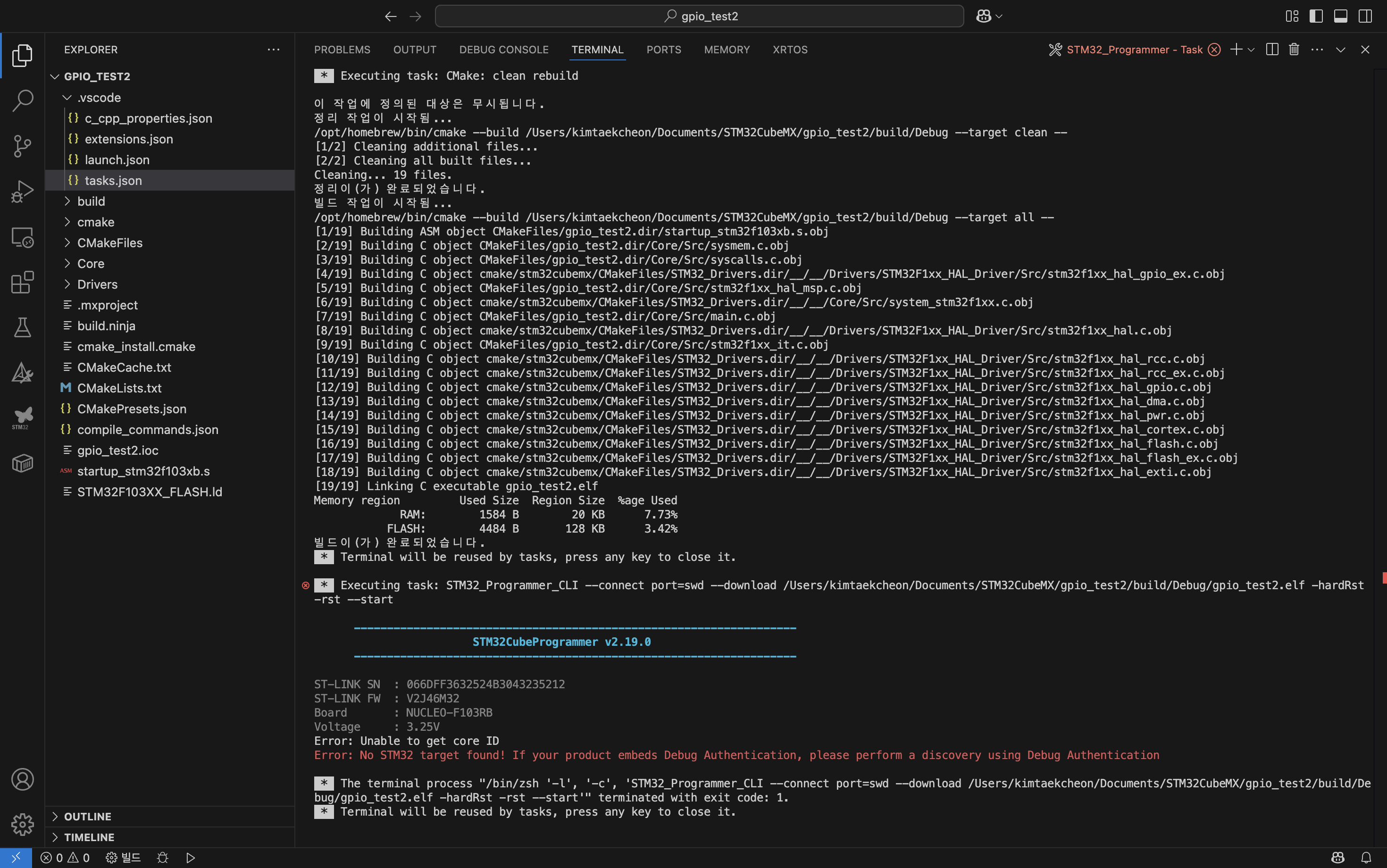Open launch.json file
Viewport: 1387px width, 868px height.
click(x=170, y=159)
